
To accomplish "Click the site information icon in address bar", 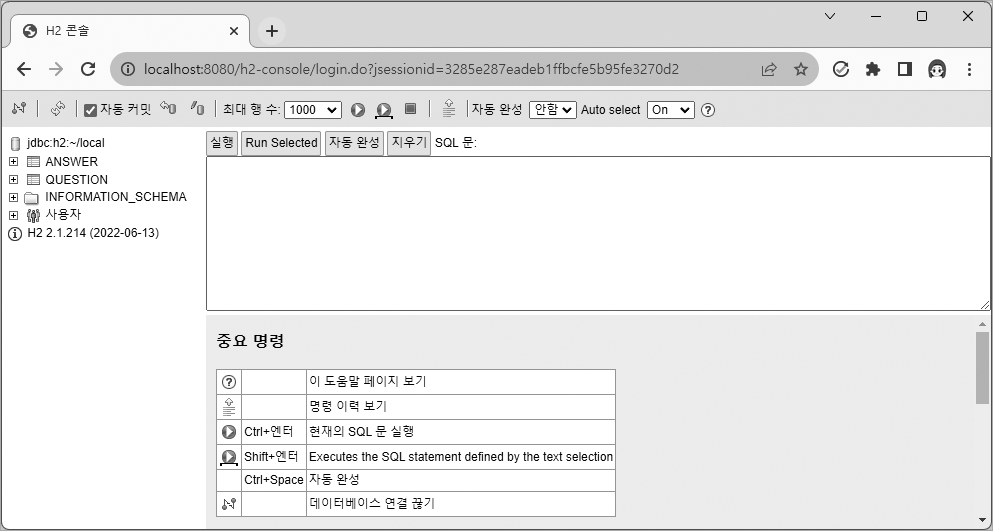I will pyautogui.click(x=128, y=69).
